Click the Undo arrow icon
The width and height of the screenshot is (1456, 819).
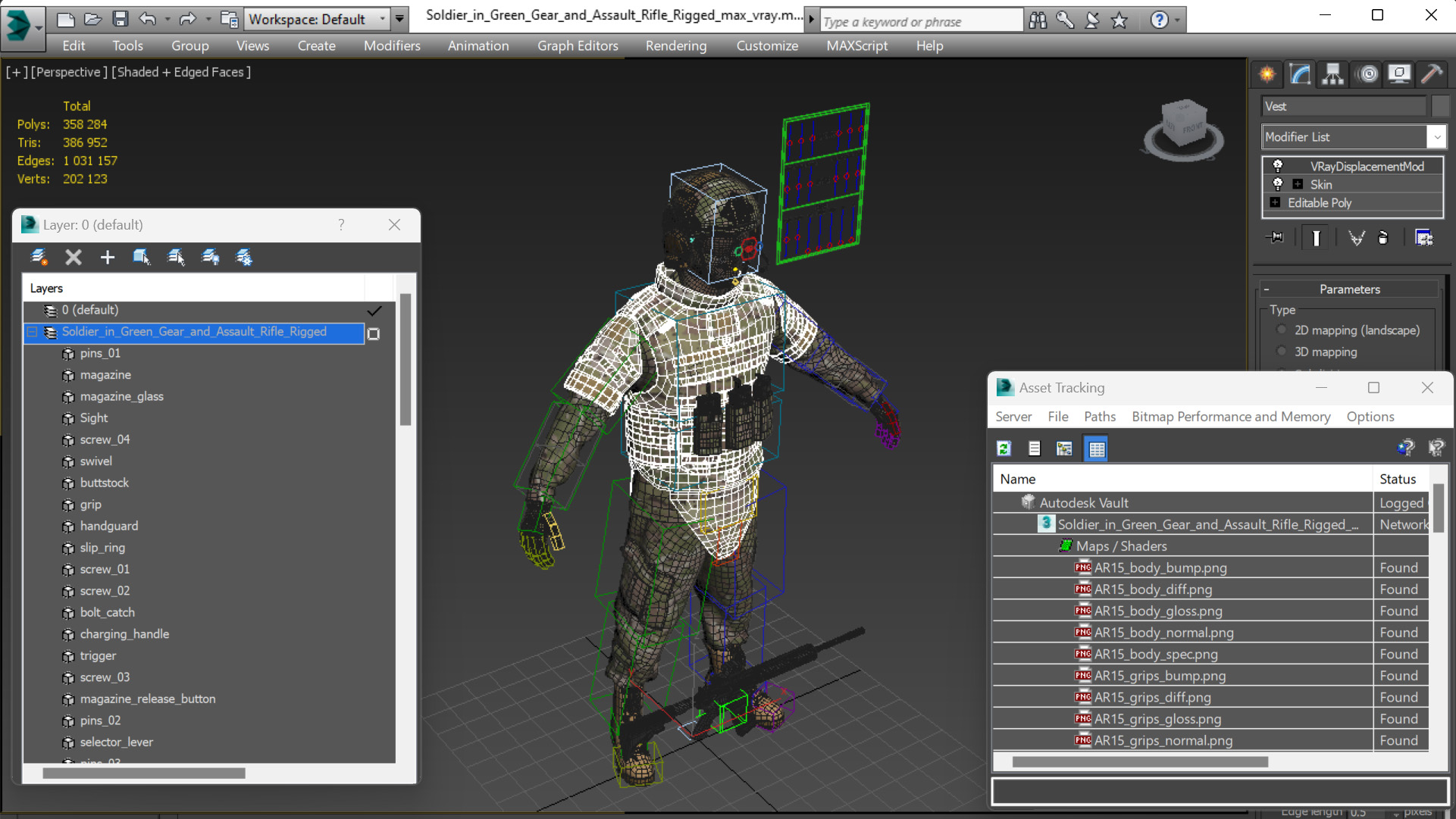[x=148, y=19]
